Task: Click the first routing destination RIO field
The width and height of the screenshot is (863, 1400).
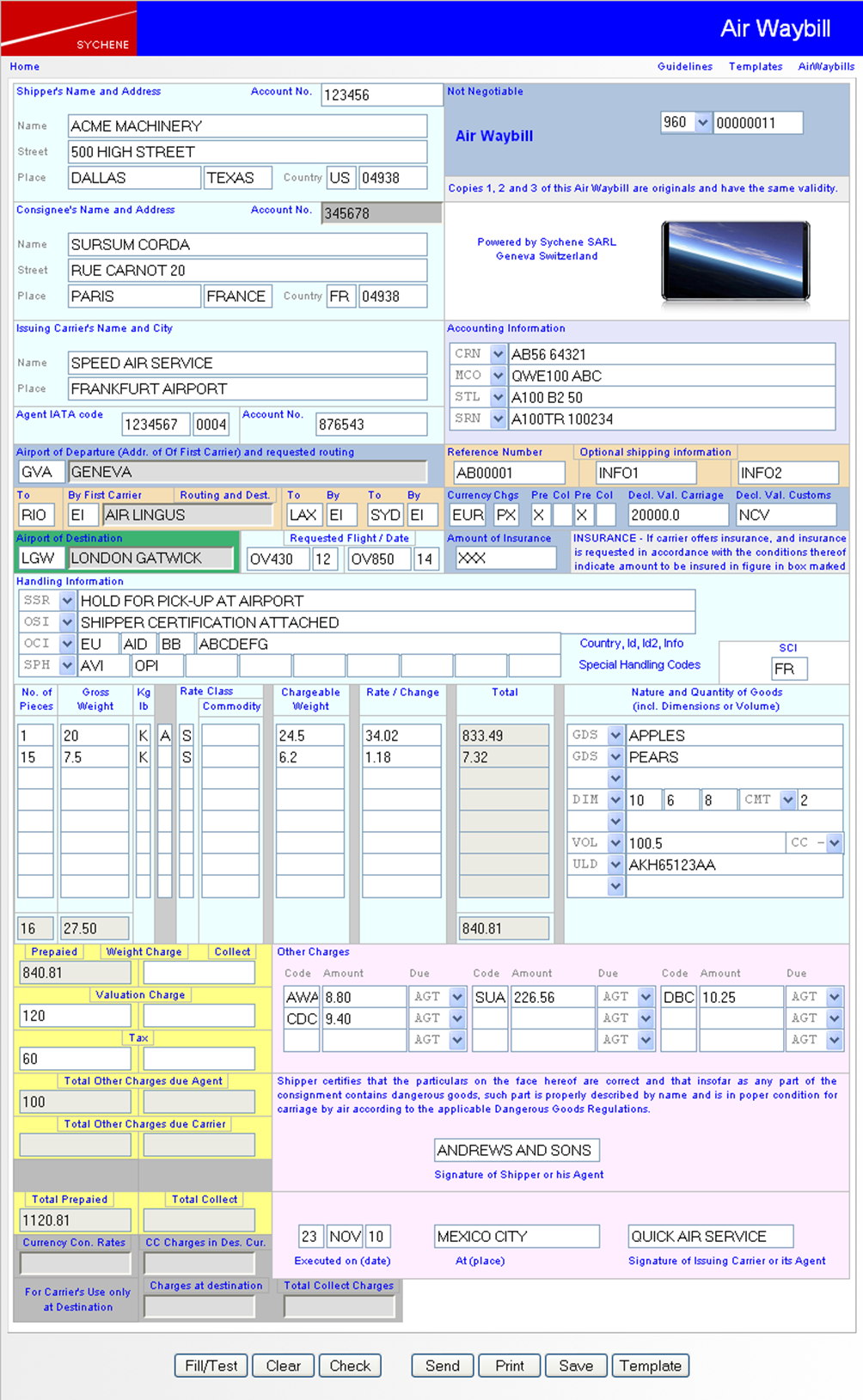Action: (x=36, y=515)
